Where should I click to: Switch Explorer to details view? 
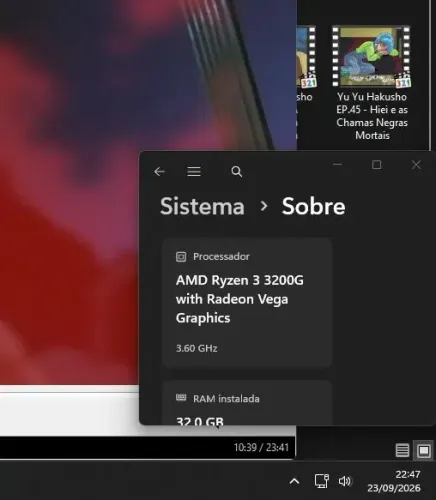(x=402, y=450)
